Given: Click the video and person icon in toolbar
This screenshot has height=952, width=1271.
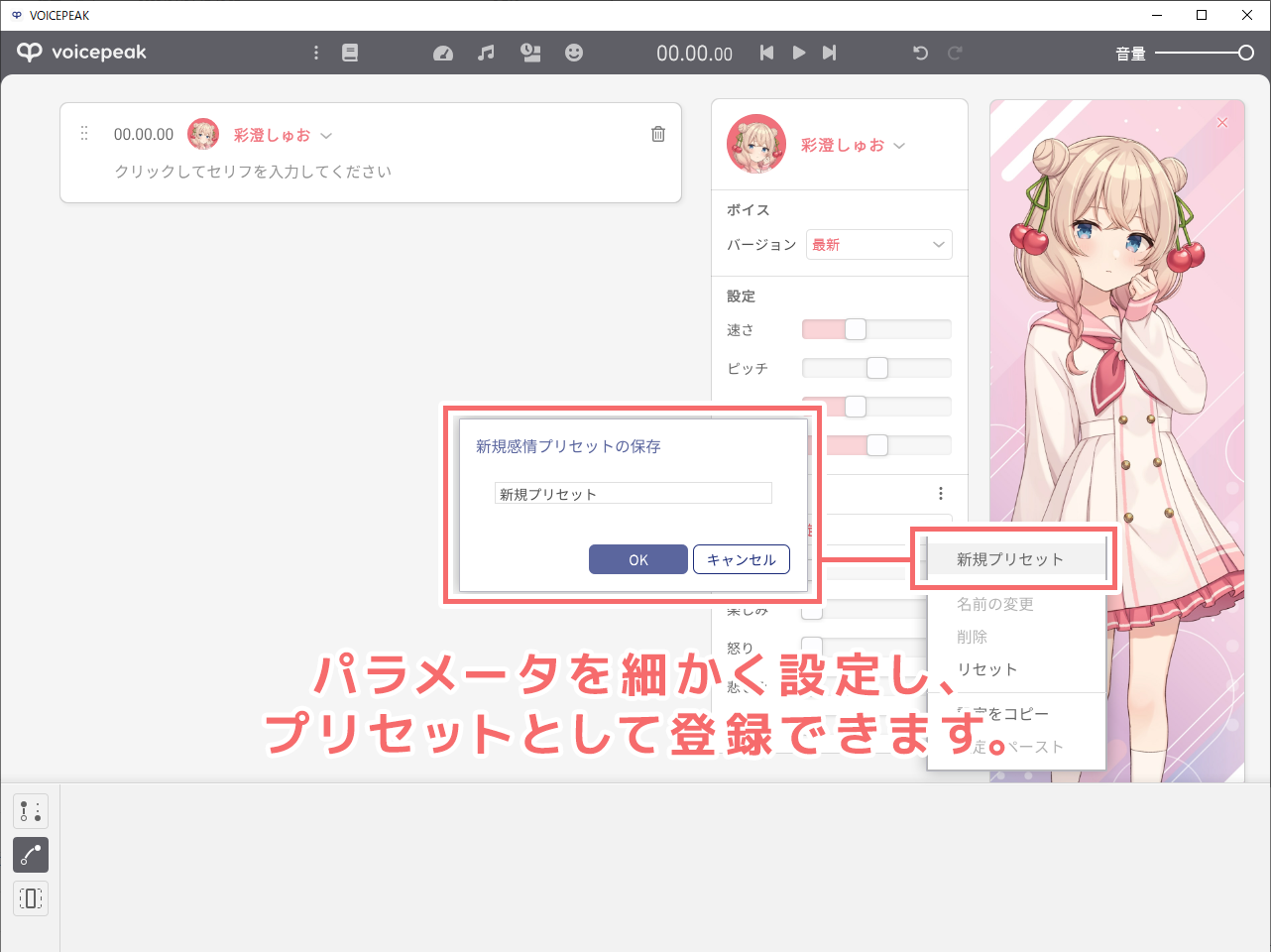Looking at the screenshot, I should pyautogui.click(x=531, y=53).
